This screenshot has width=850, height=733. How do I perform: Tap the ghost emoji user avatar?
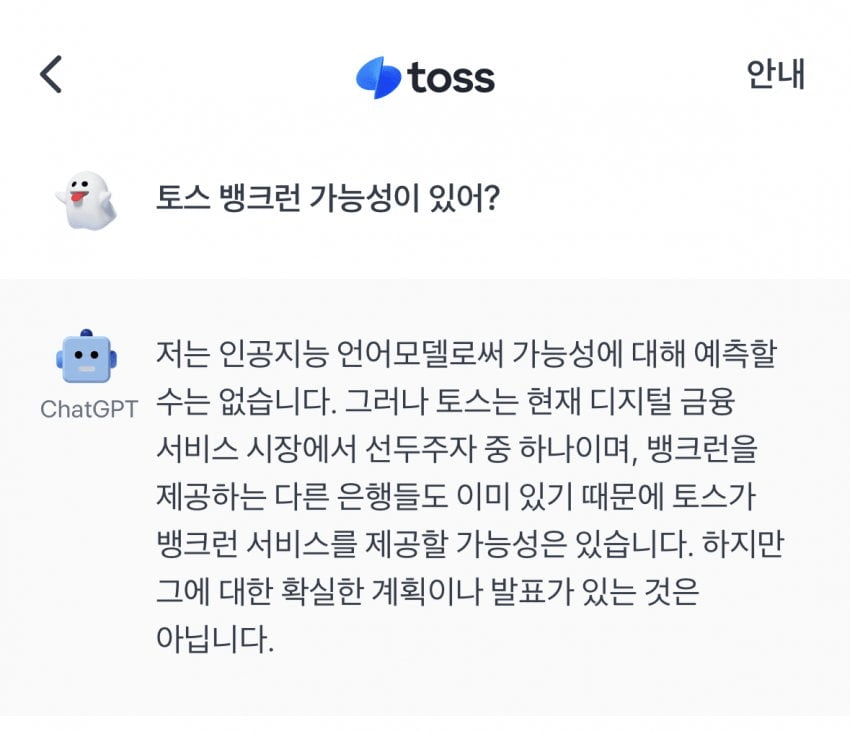click(86, 200)
